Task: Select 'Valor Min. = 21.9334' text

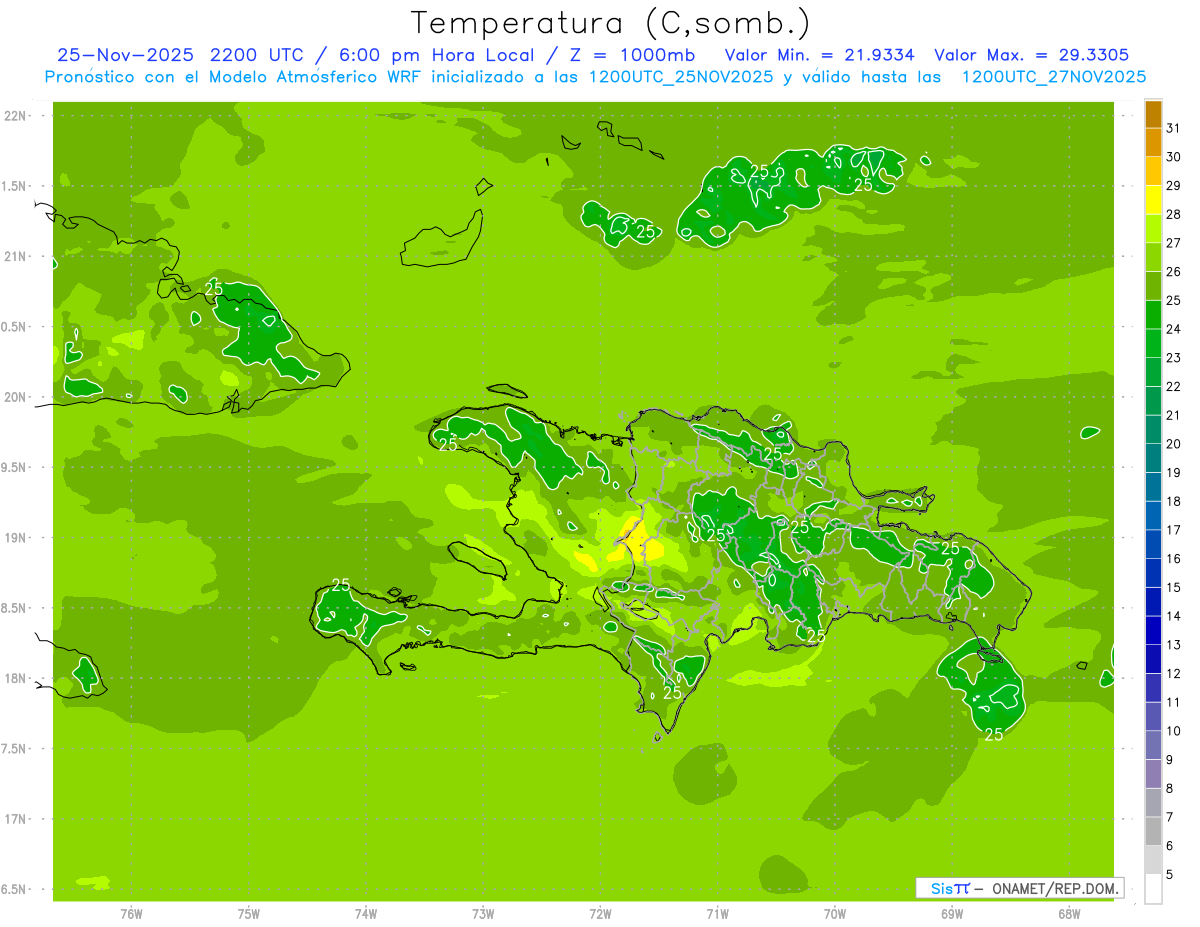Action: [819, 55]
